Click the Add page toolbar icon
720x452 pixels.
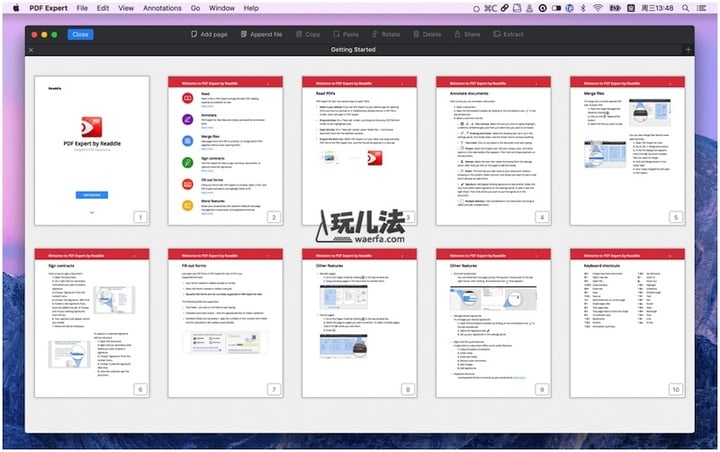(x=194, y=34)
